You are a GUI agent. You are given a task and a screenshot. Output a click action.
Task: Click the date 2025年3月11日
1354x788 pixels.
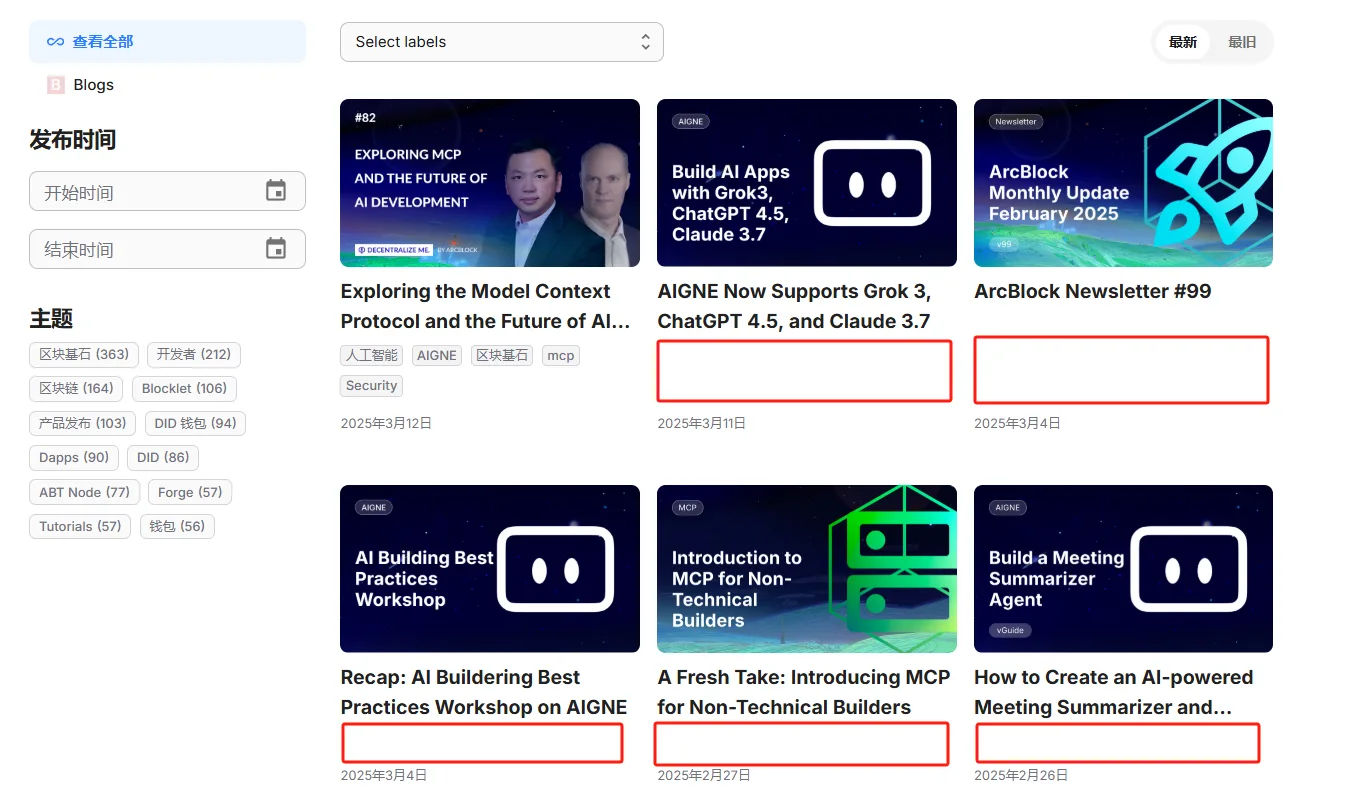(702, 423)
